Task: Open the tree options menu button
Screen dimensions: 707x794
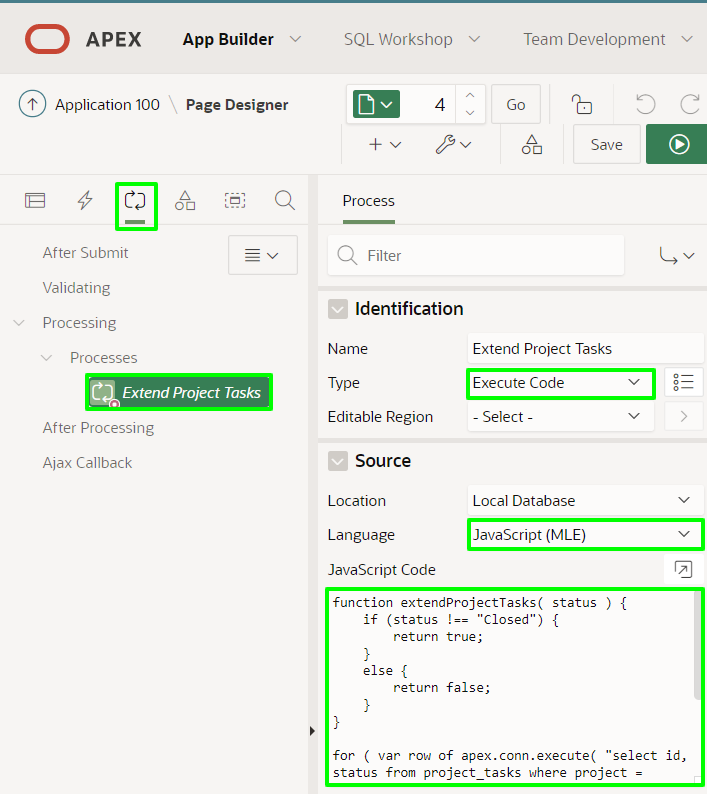Action: [262, 255]
